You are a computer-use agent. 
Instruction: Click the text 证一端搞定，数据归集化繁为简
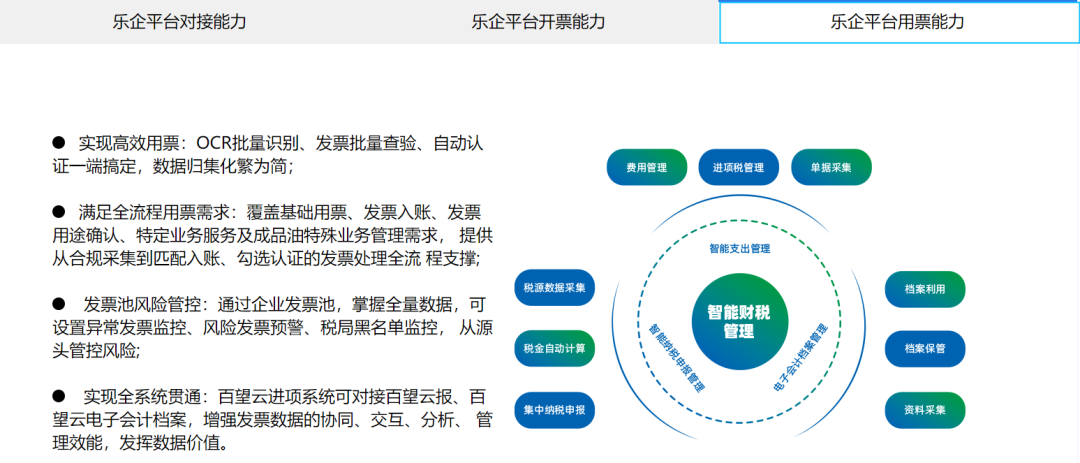tap(173, 167)
